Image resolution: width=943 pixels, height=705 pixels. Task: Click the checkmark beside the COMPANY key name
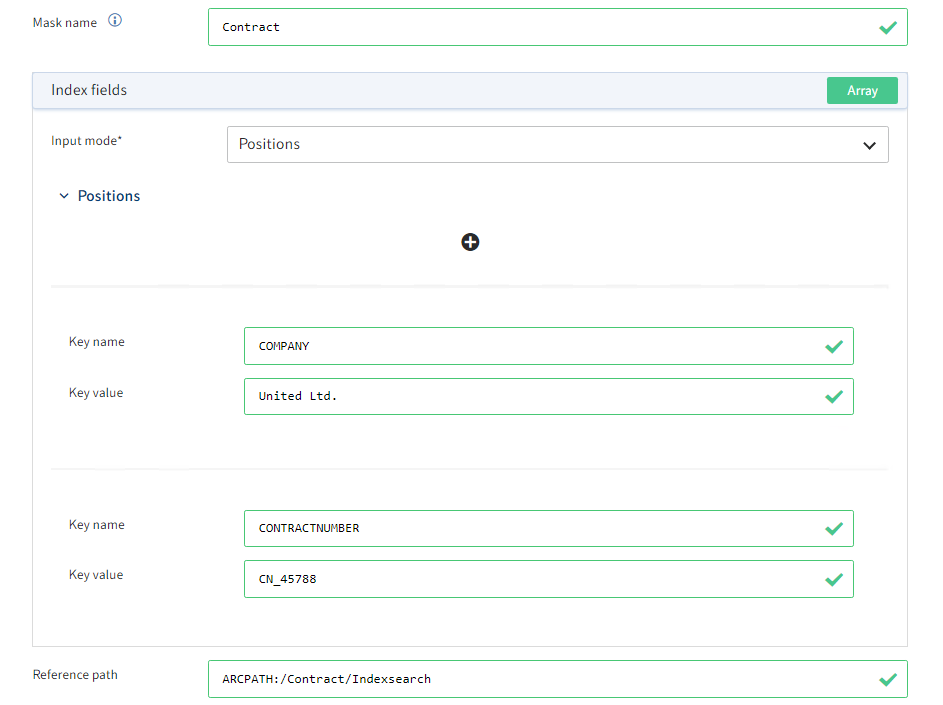pyautogui.click(x=834, y=345)
